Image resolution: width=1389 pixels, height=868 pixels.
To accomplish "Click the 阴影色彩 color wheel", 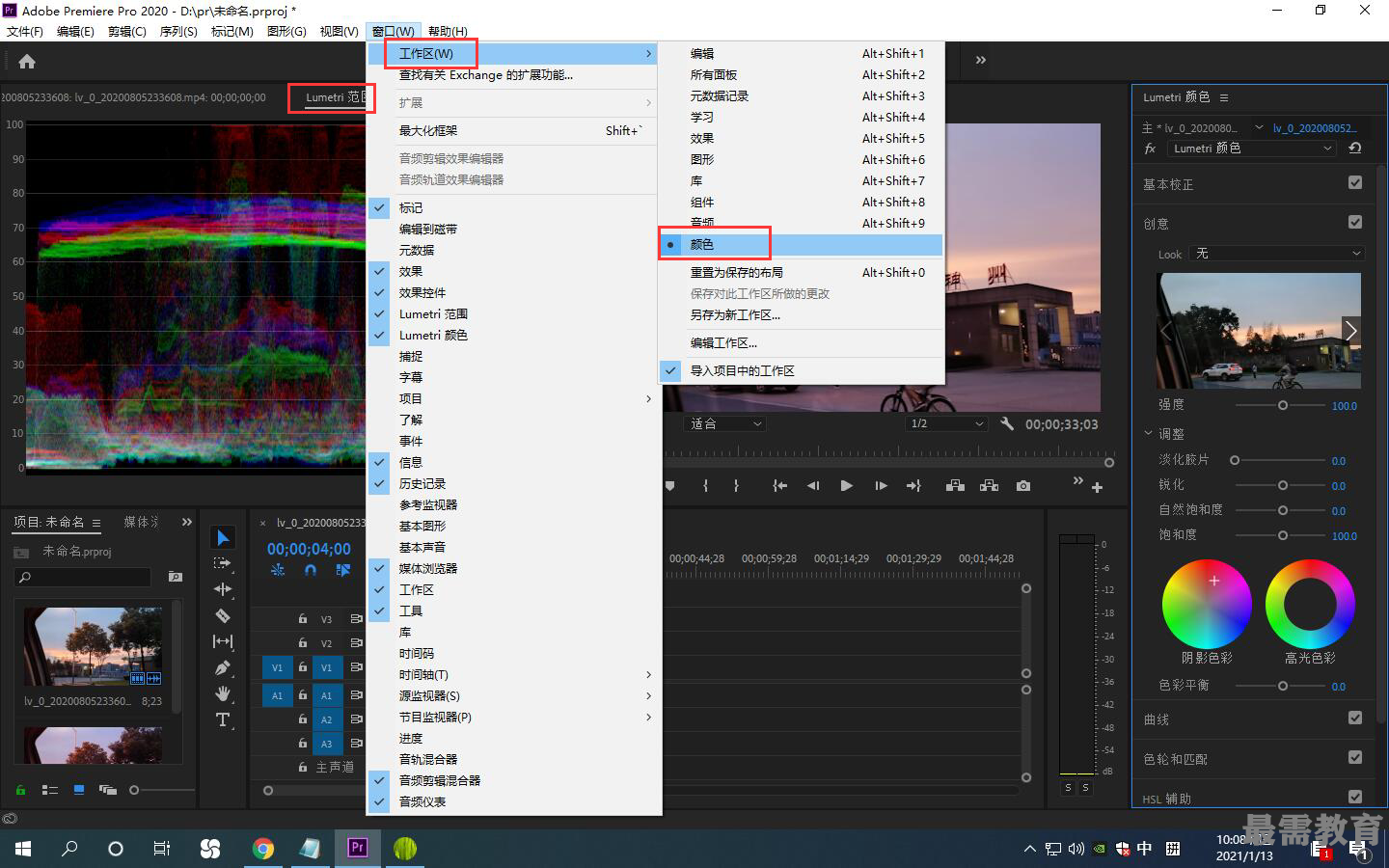I will click(1207, 604).
